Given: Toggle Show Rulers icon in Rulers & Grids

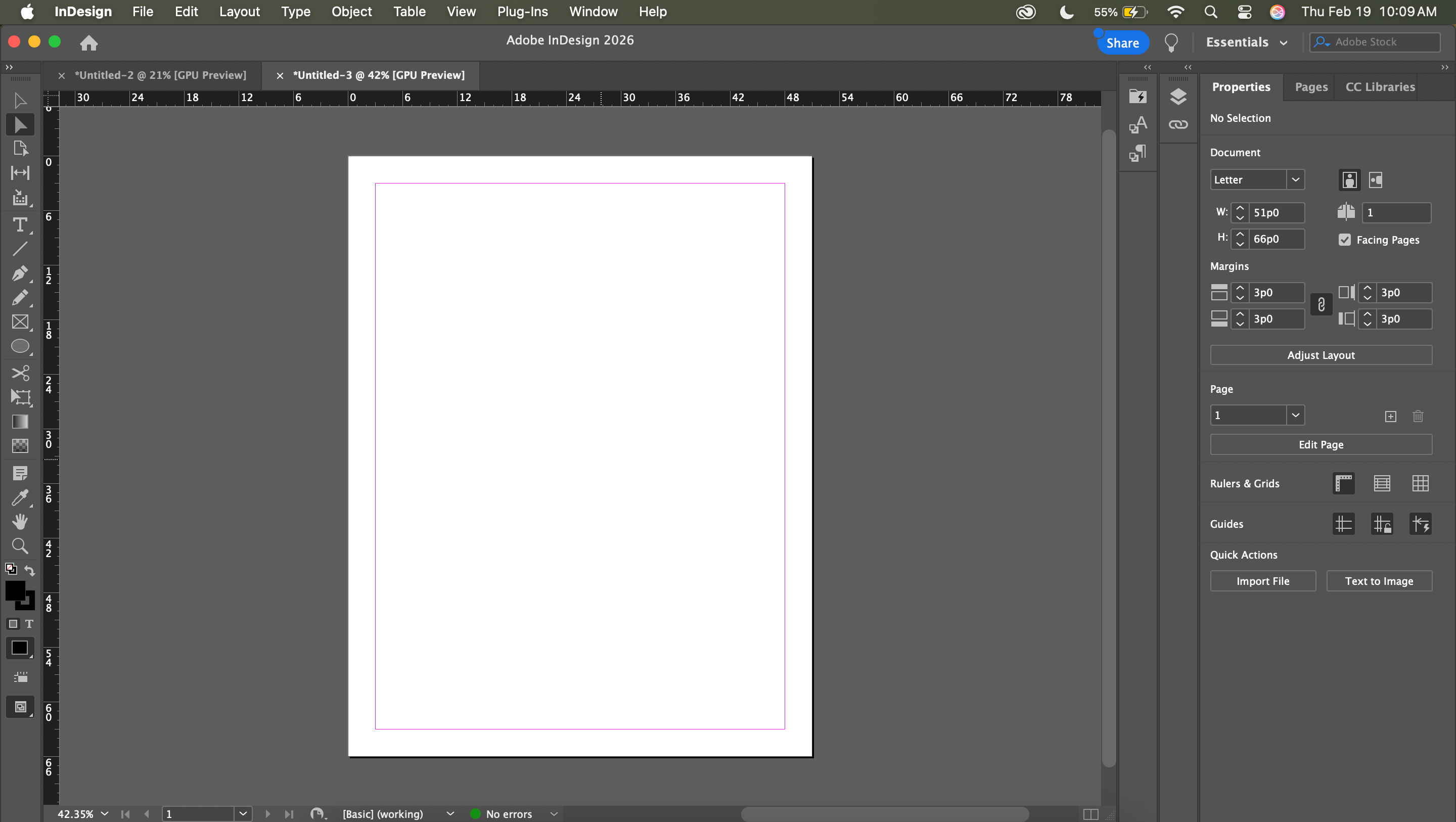Looking at the screenshot, I should click(1344, 483).
